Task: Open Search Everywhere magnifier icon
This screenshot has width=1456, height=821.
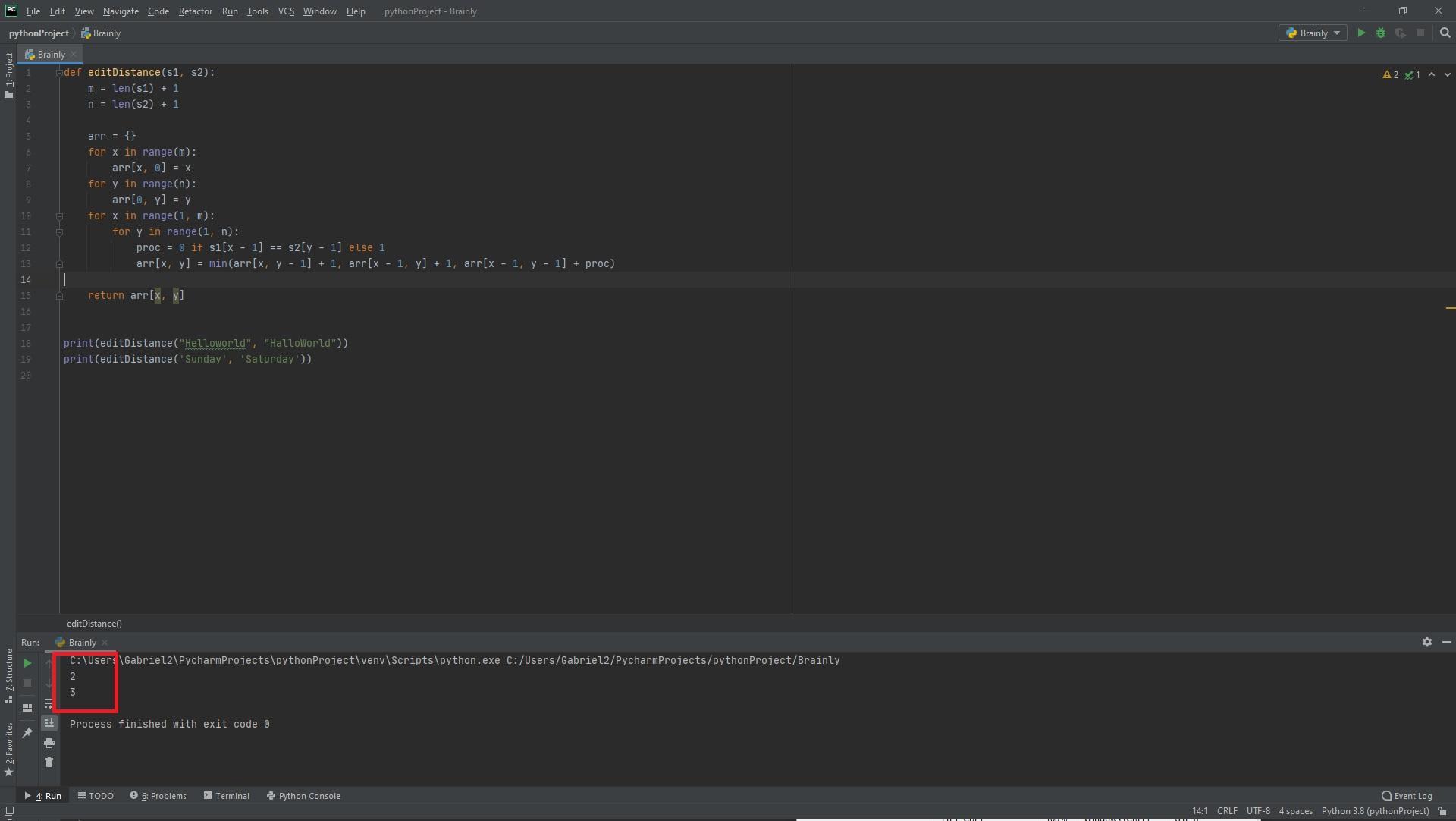Action: 1445,33
